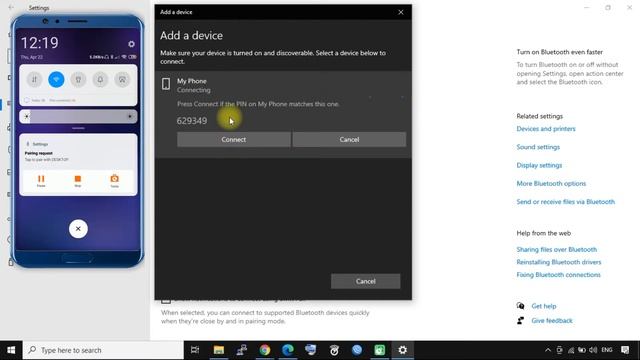640x360 pixels.
Task: Click the taskbar search box
Action: (103, 350)
